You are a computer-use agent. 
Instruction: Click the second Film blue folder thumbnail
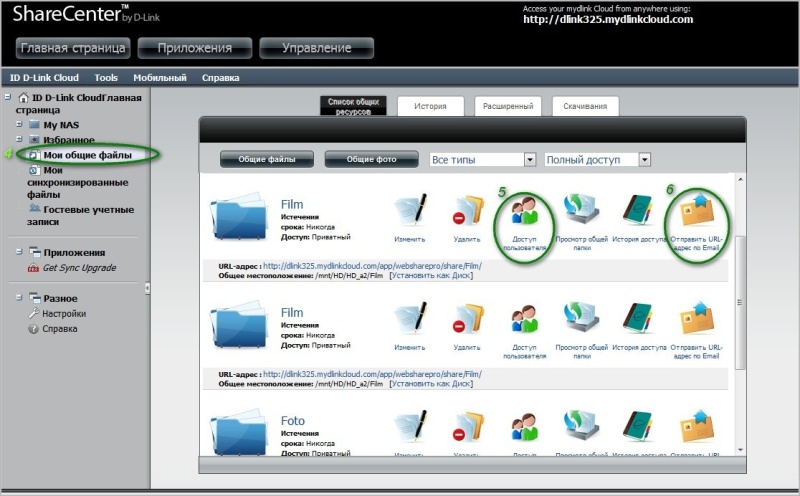pos(239,325)
